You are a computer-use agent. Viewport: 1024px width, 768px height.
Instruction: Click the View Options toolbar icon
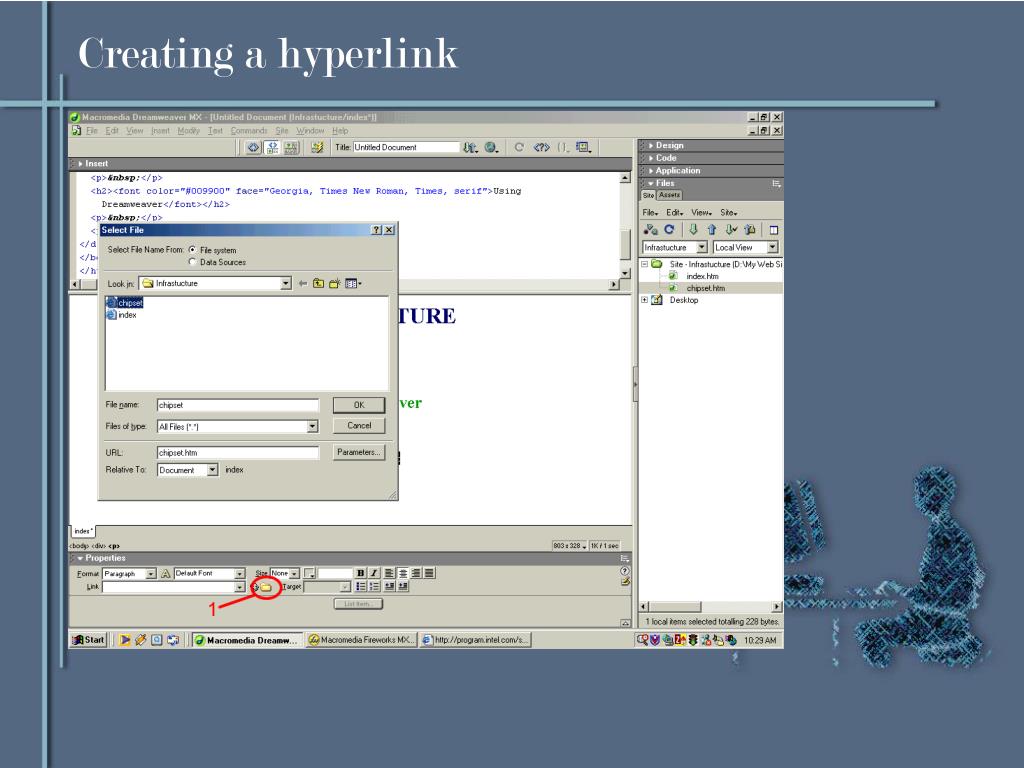pyautogui.click(x=583, y=148)
